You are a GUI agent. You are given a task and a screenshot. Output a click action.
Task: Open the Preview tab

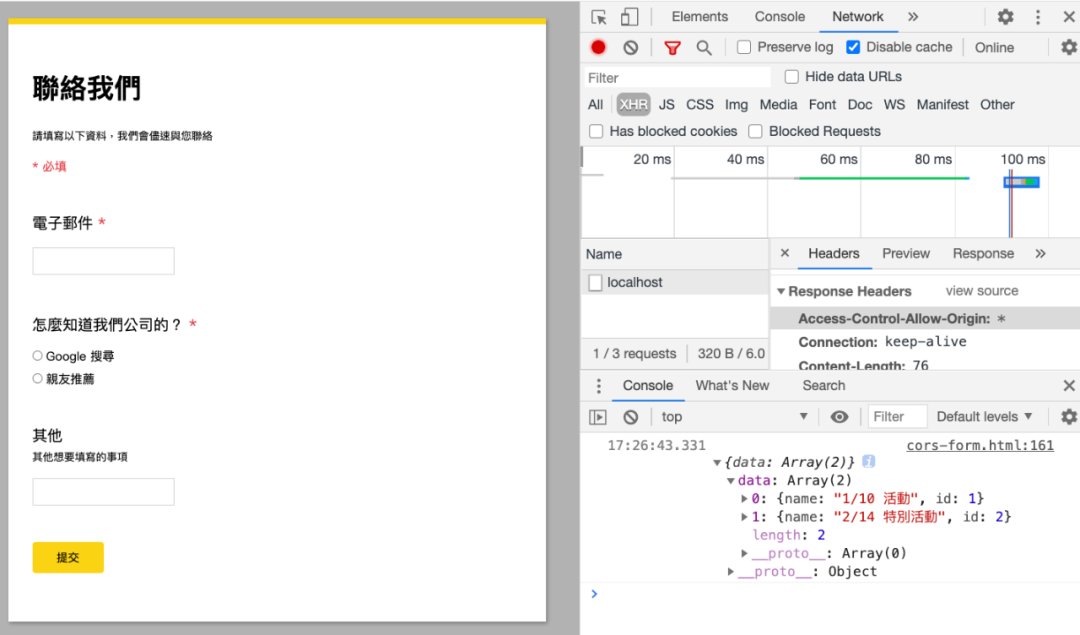click(x=906, y=253)
